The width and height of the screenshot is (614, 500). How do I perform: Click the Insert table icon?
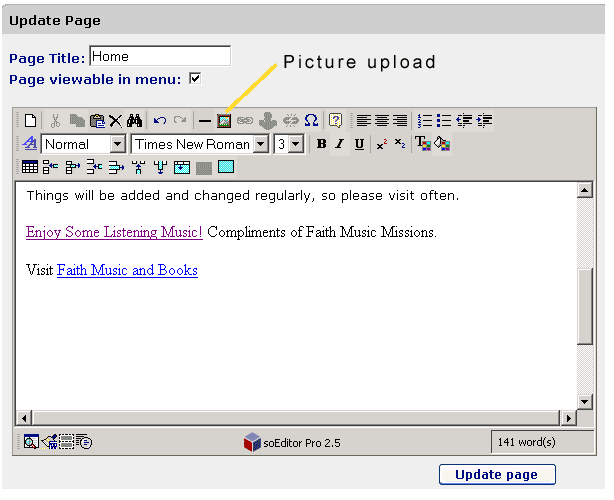tap(30, 167)
